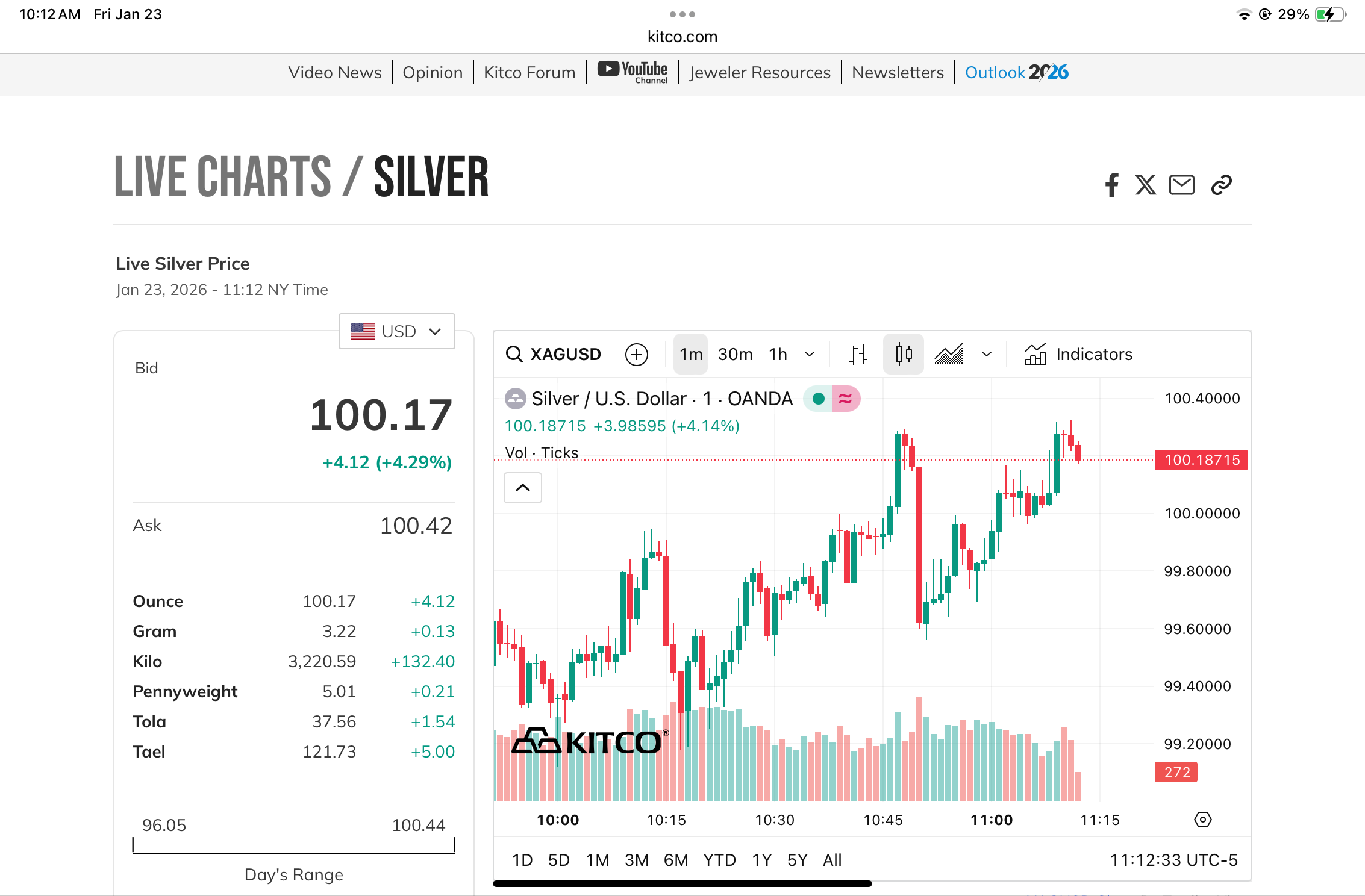Switch chart to 30m interval
Screen dimensions: 1365x896
tap(735, 355)
